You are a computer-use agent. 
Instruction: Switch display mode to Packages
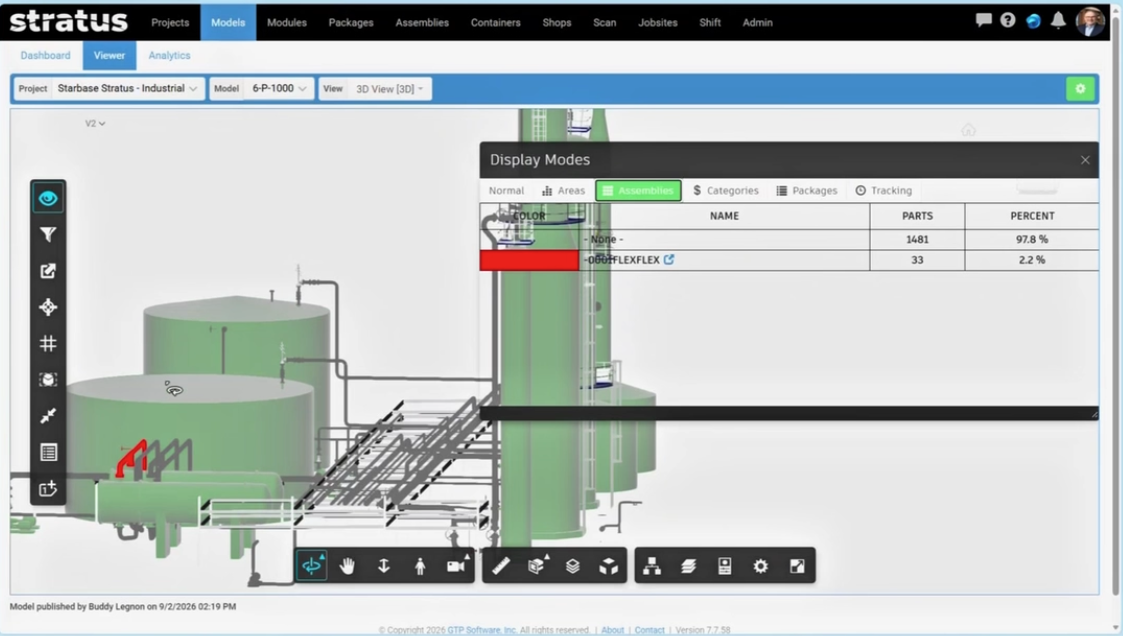[807, 191]
